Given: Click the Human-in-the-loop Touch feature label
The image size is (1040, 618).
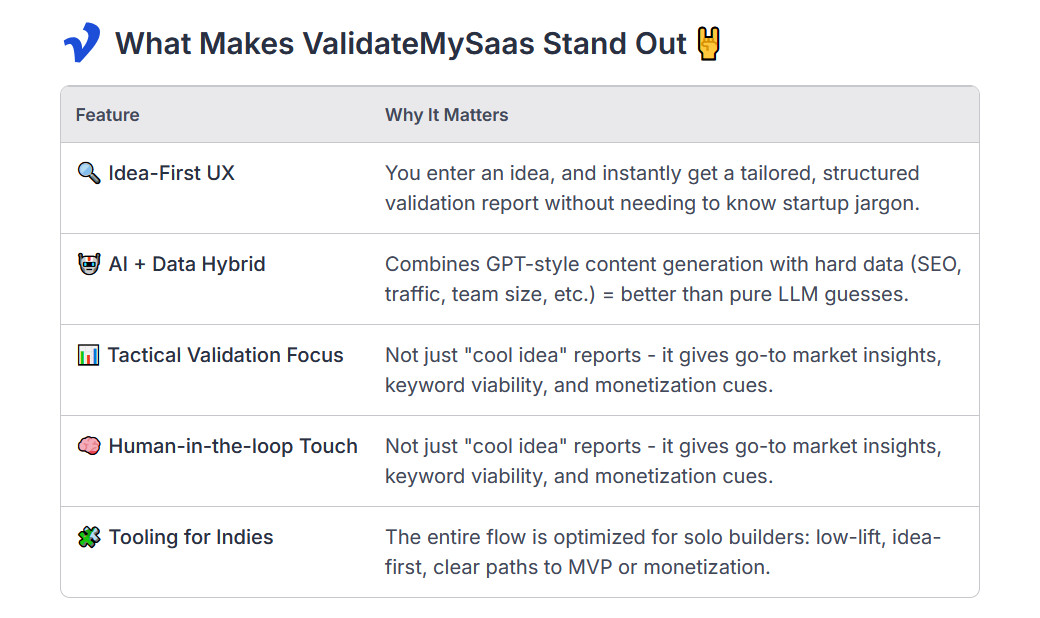Looking at the screenshot, I should 233,446.
